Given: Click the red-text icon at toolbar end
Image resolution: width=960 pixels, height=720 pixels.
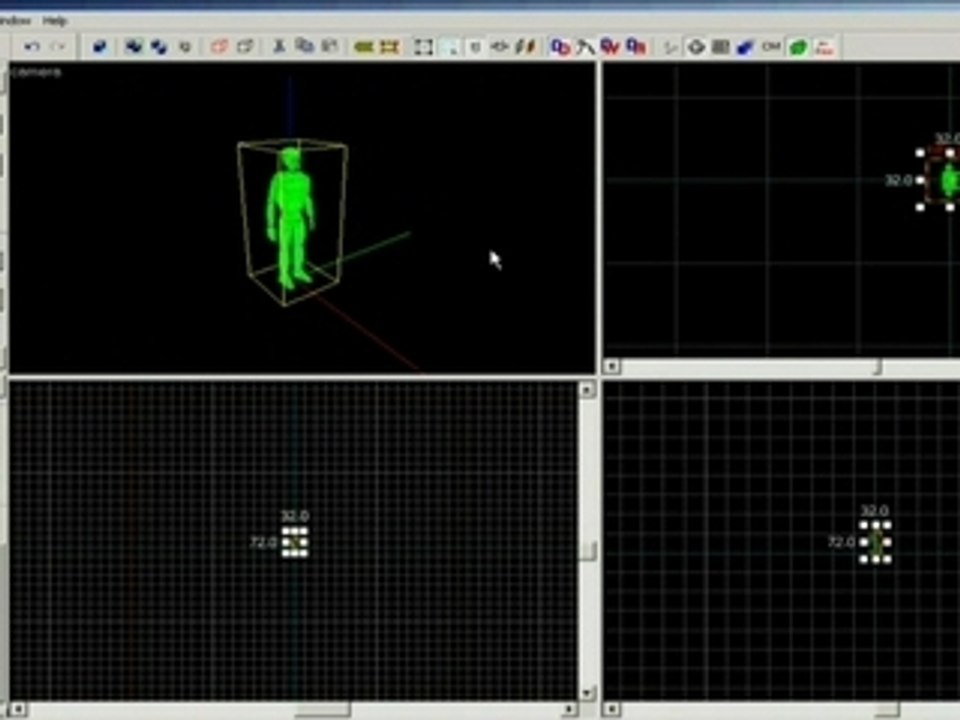Looking at the screenshot, I should pos(825,47).
